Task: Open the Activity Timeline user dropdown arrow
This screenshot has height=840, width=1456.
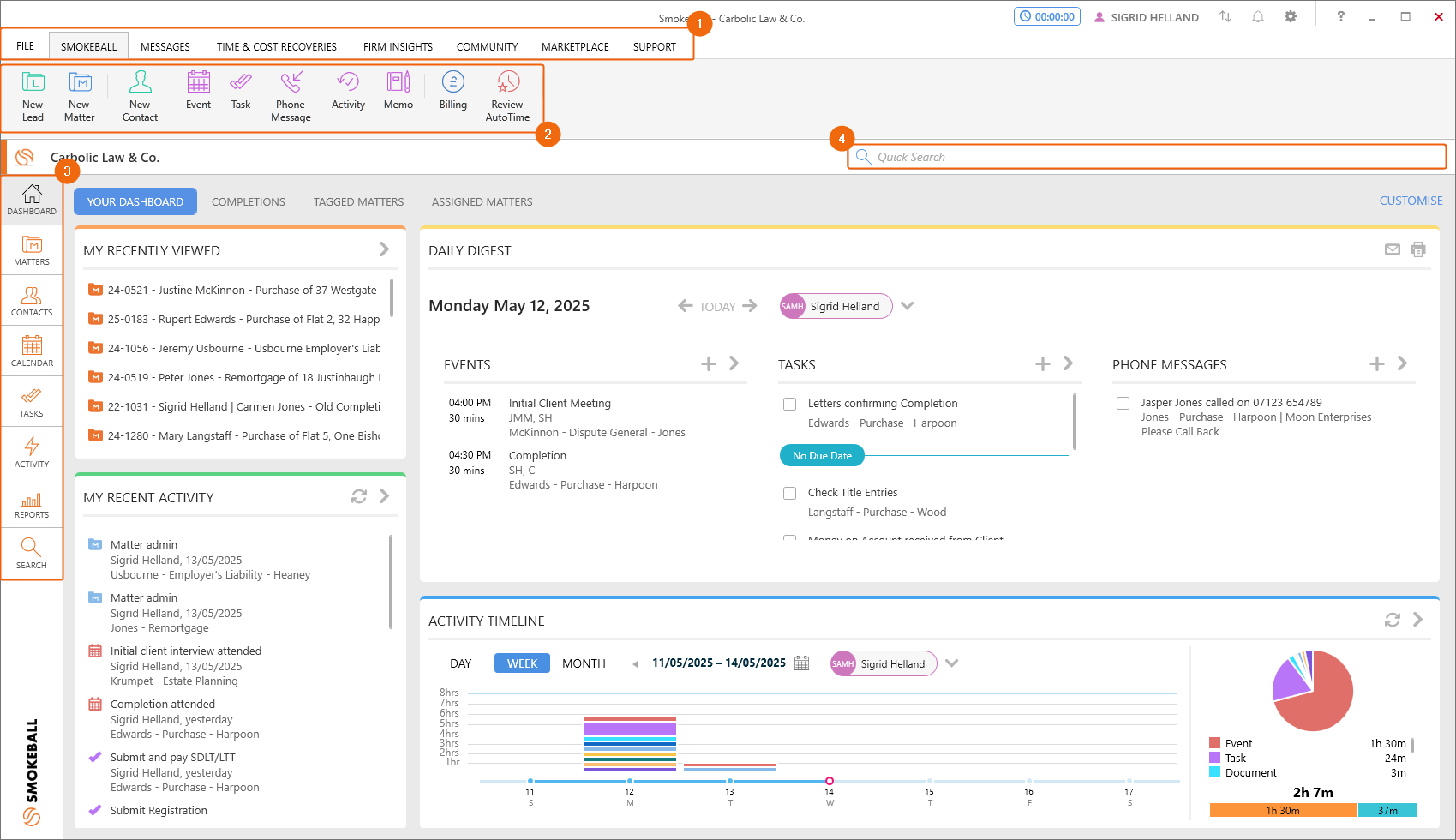Action: 951,663
